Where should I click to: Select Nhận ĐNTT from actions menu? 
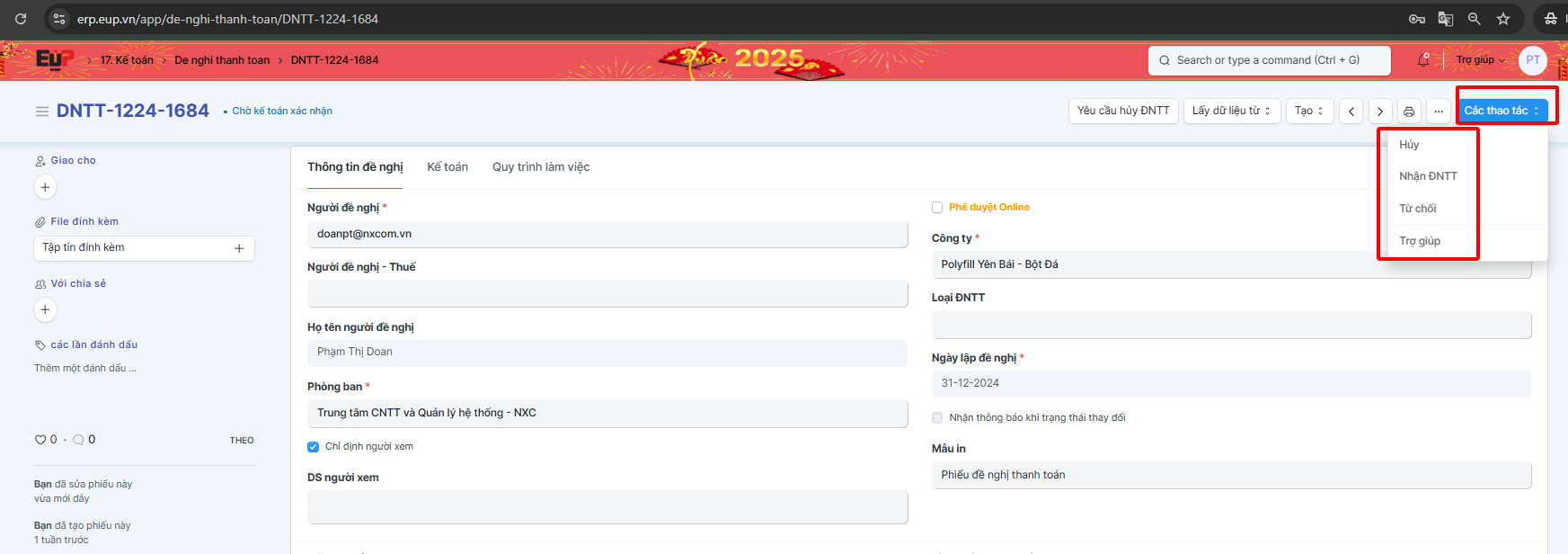click(1428, 176)
